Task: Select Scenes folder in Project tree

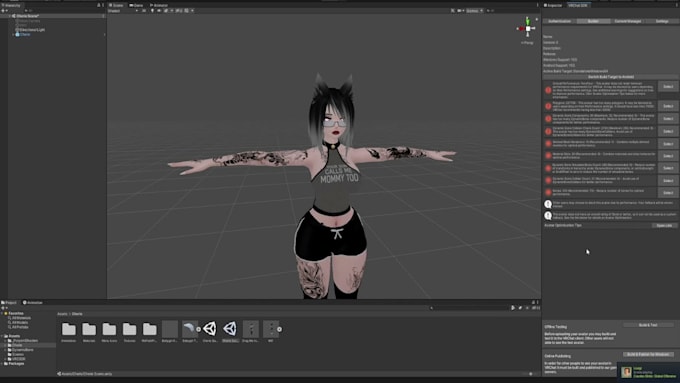Action: tap(16, 354)
